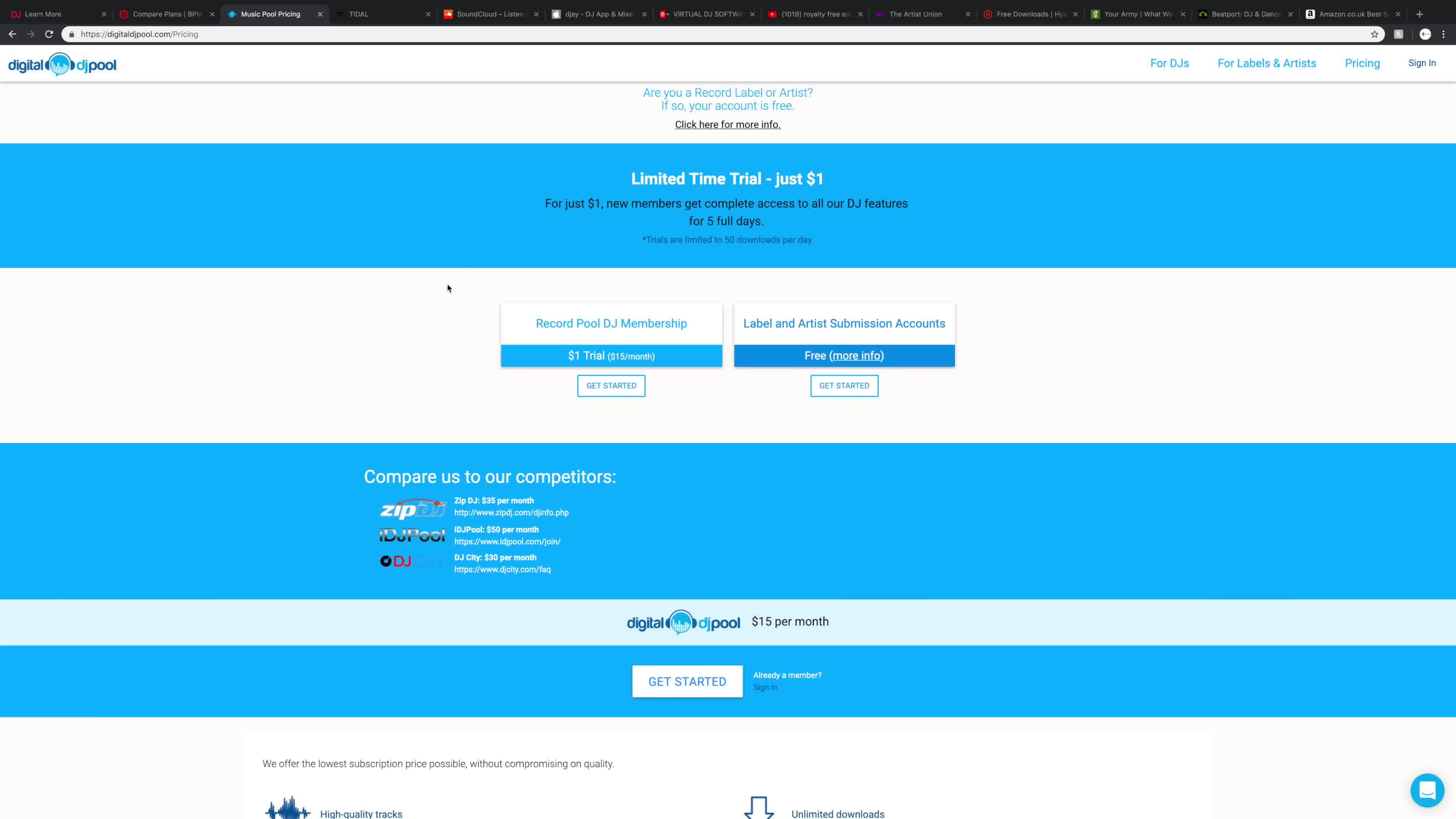This screenshot has height=819, width=1456.
Task: Click the Click here for more info link
Action: (728, 124)
